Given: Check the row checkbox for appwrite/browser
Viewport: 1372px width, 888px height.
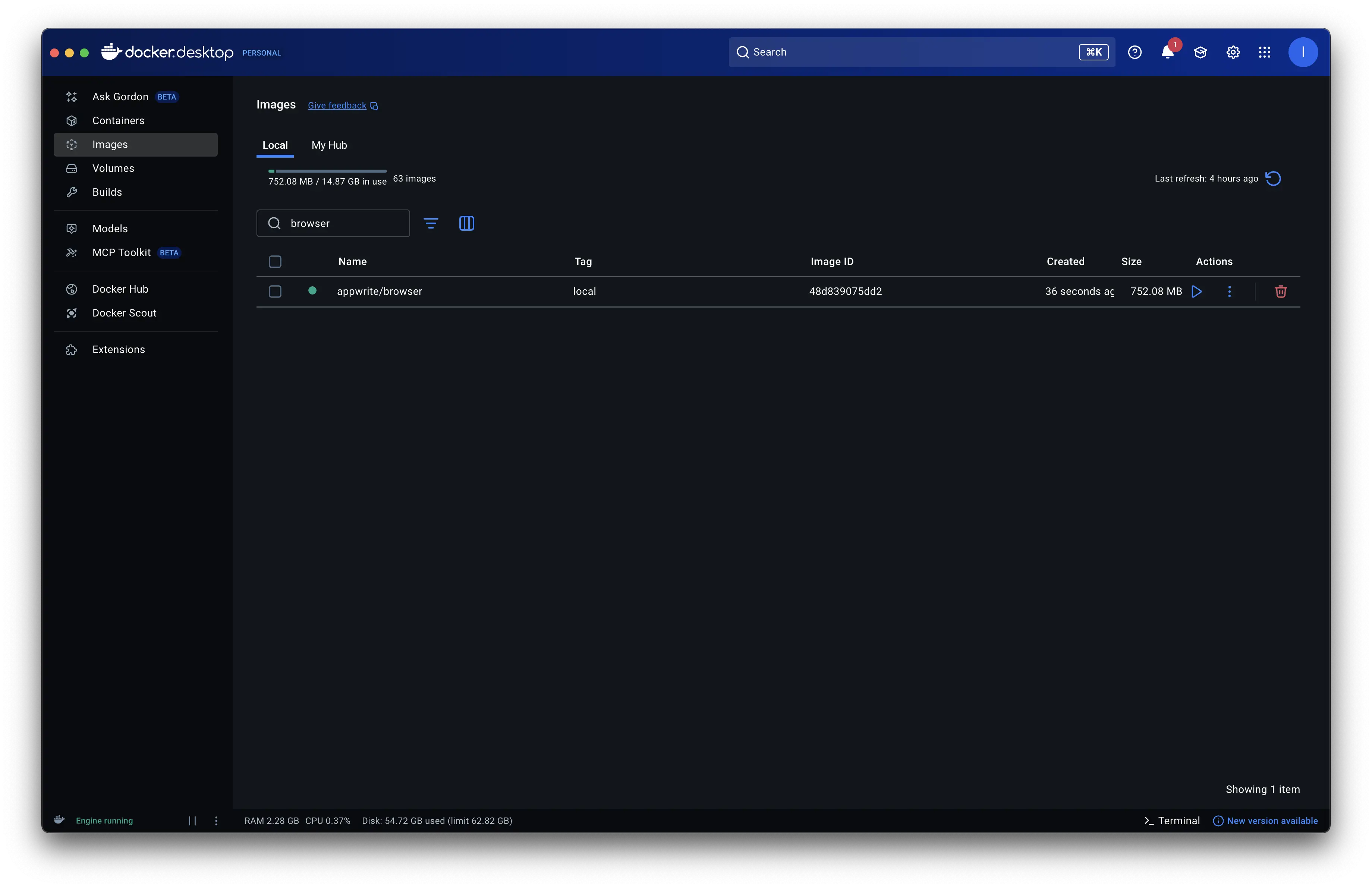Looking at the screenshot, I should pyautogui.click(x=275, y=292).
